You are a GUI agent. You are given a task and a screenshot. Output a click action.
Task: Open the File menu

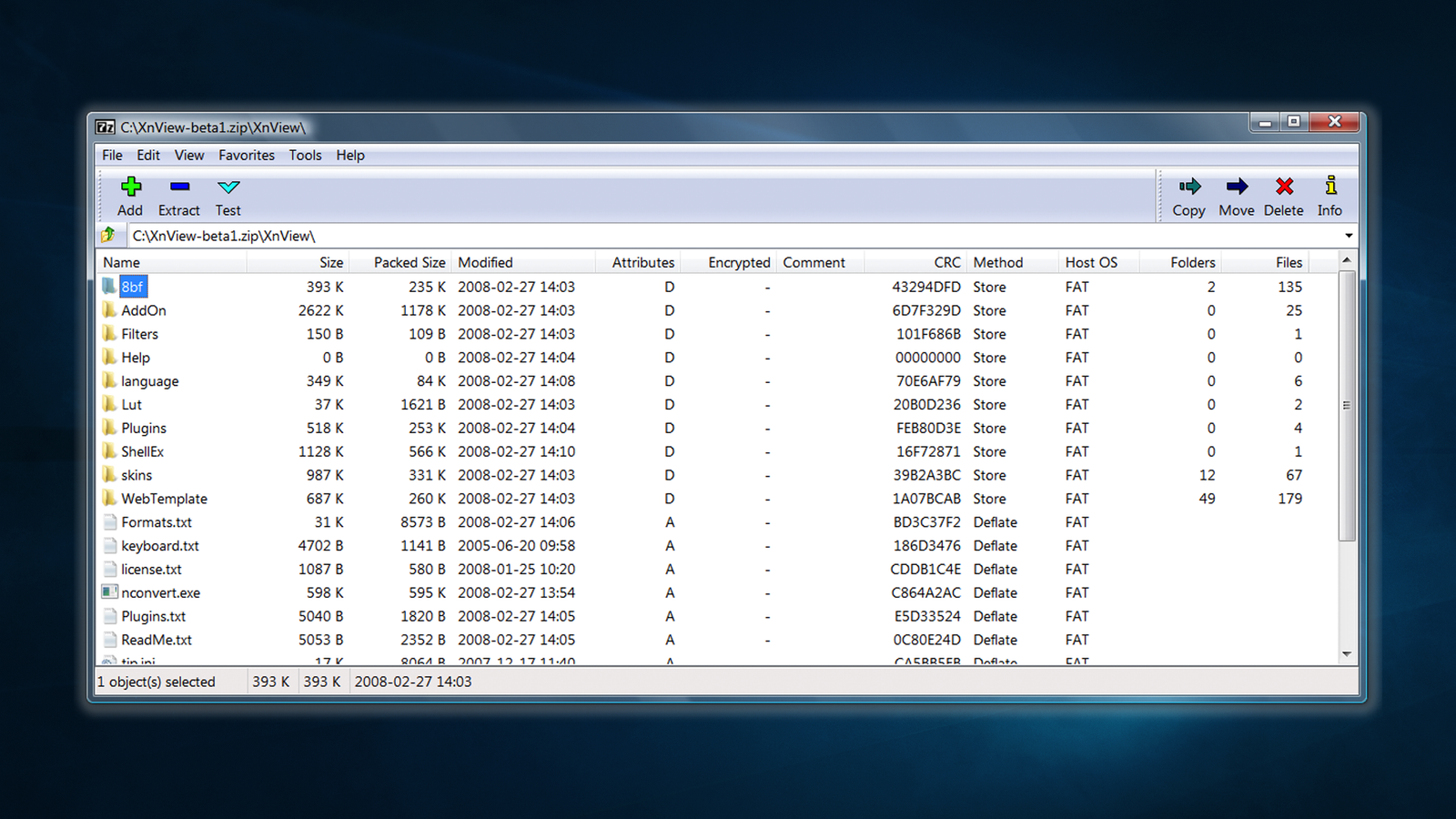tap(112, 156)
